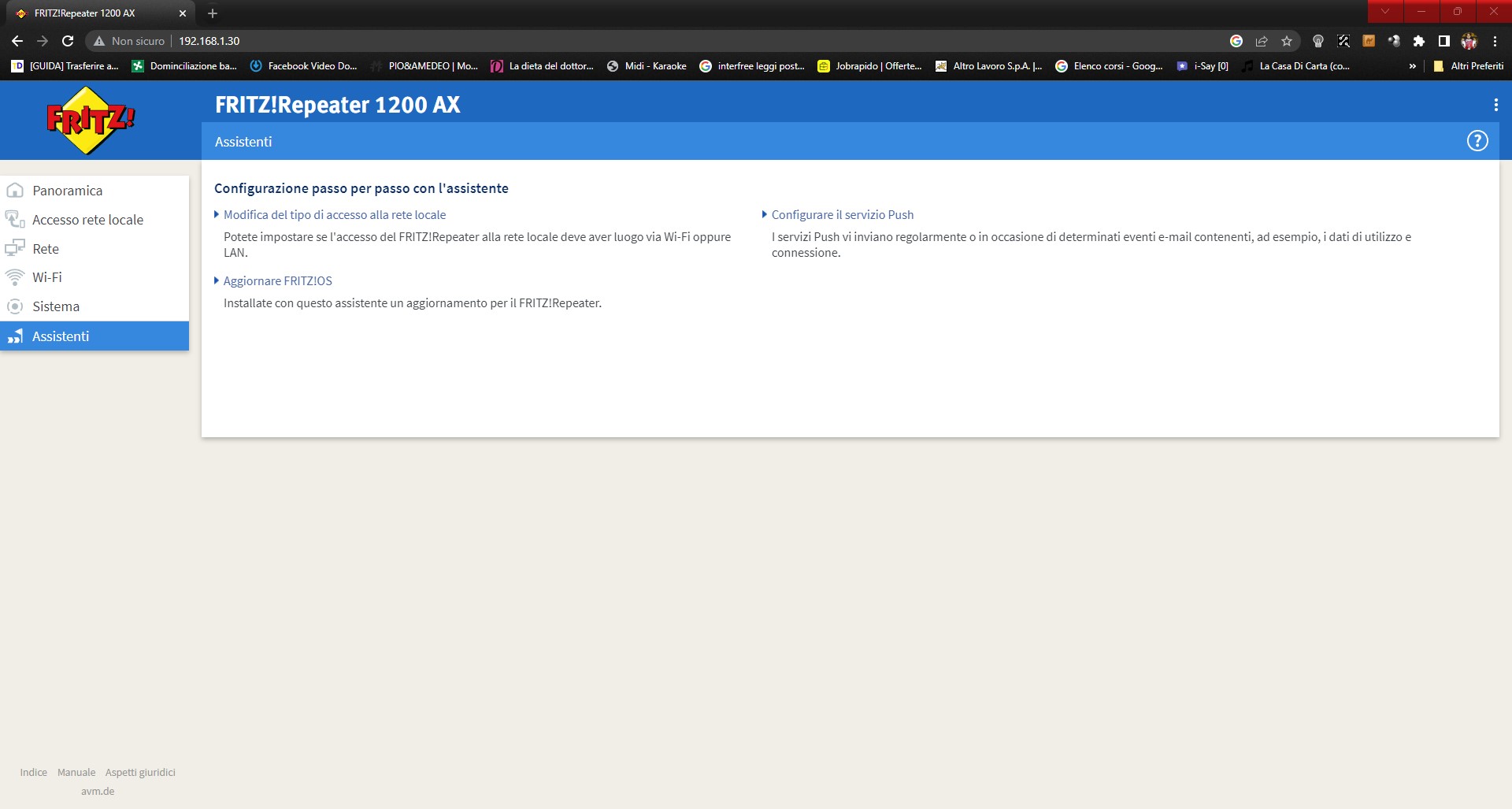The image size is (1512, 809).
Task: Visit the avm.de link
Action: [98, 791]
